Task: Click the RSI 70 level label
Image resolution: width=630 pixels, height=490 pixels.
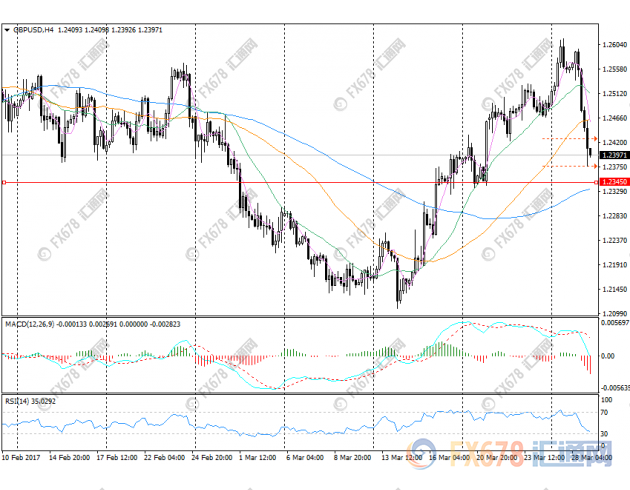Action: pyautogui.click(x=606, y=411)
